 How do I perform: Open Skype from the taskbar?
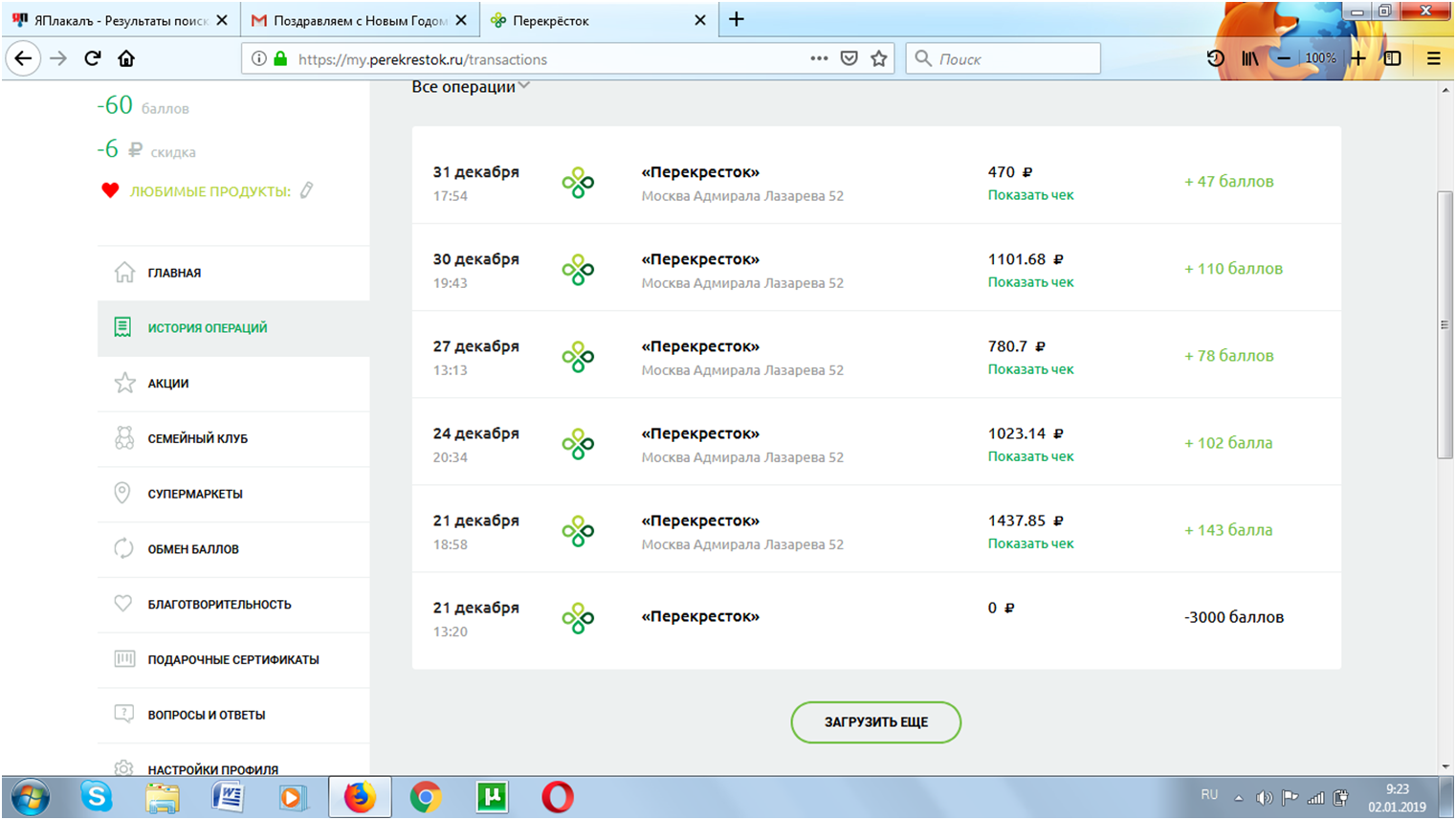click(x=96, y=797)
